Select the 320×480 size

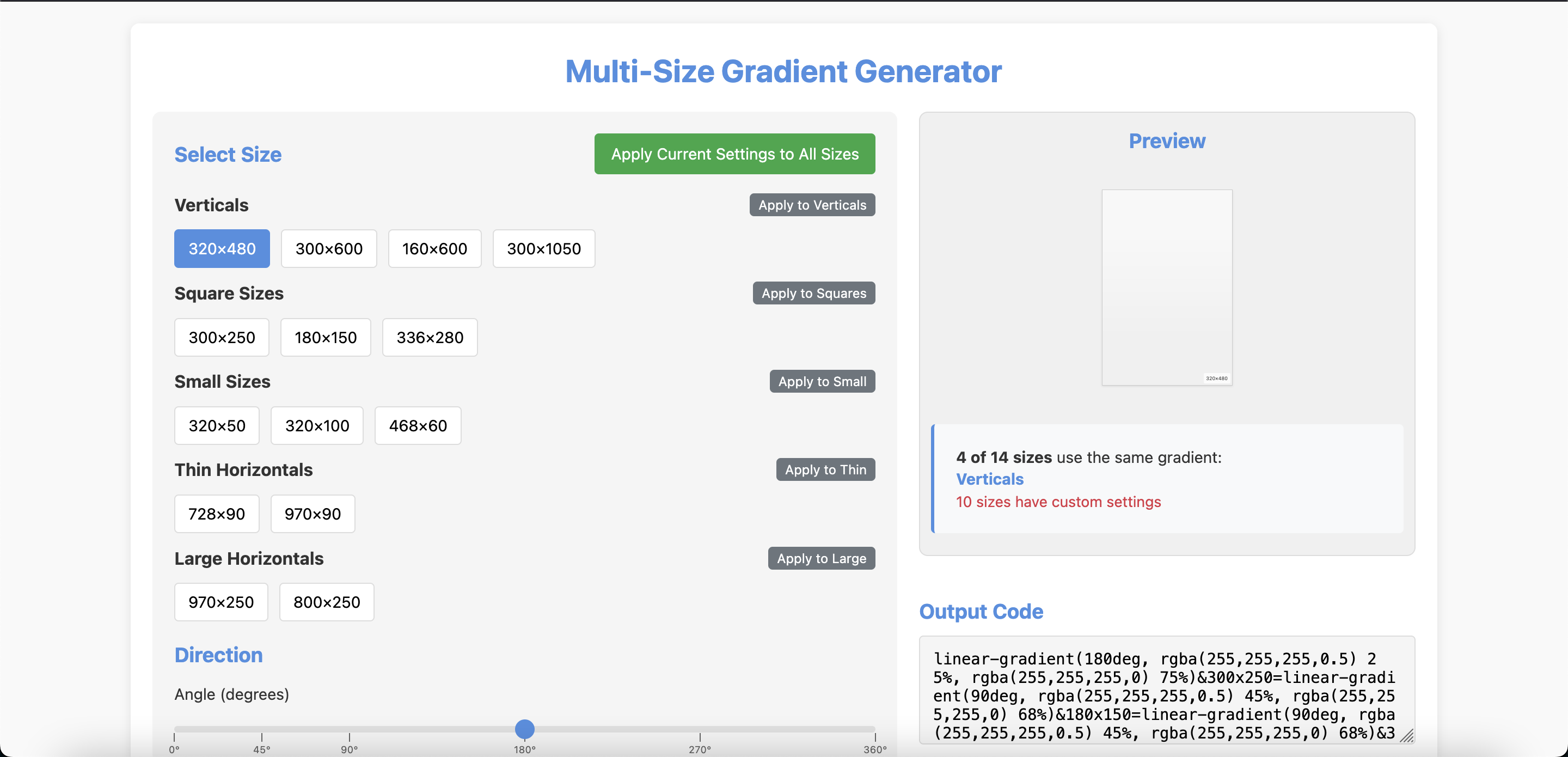[222, 248]
